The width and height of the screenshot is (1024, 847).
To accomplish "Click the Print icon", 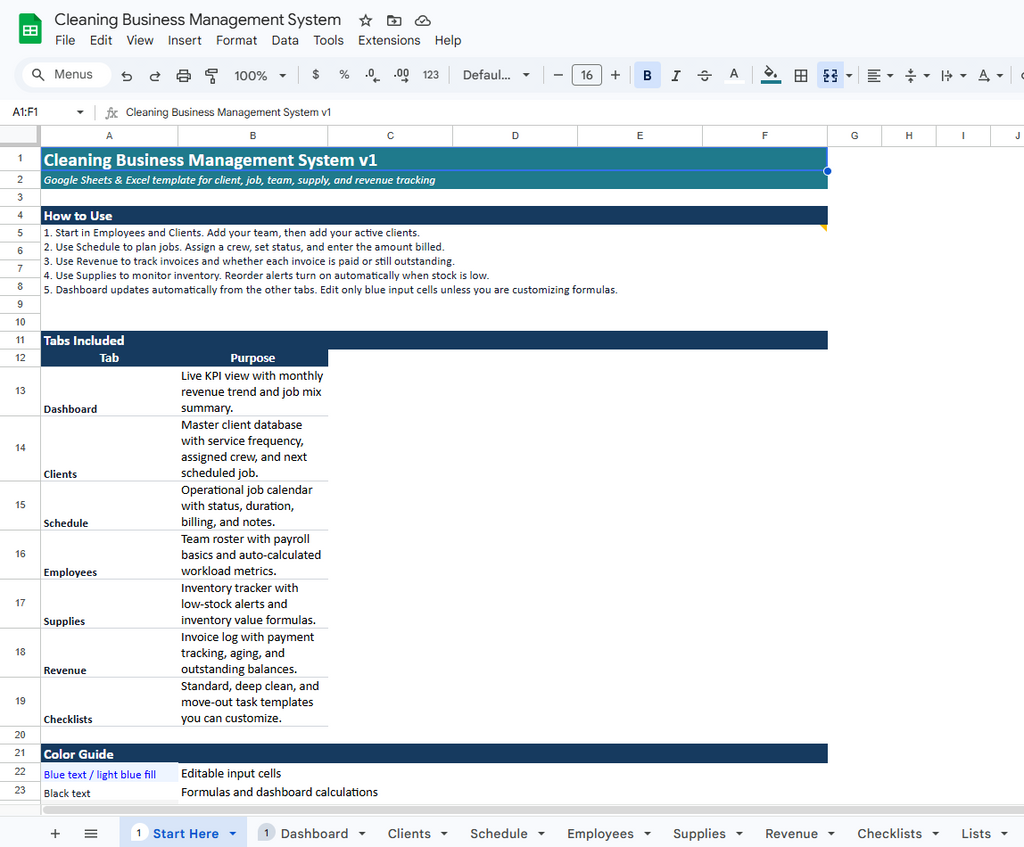I will 184,76.
